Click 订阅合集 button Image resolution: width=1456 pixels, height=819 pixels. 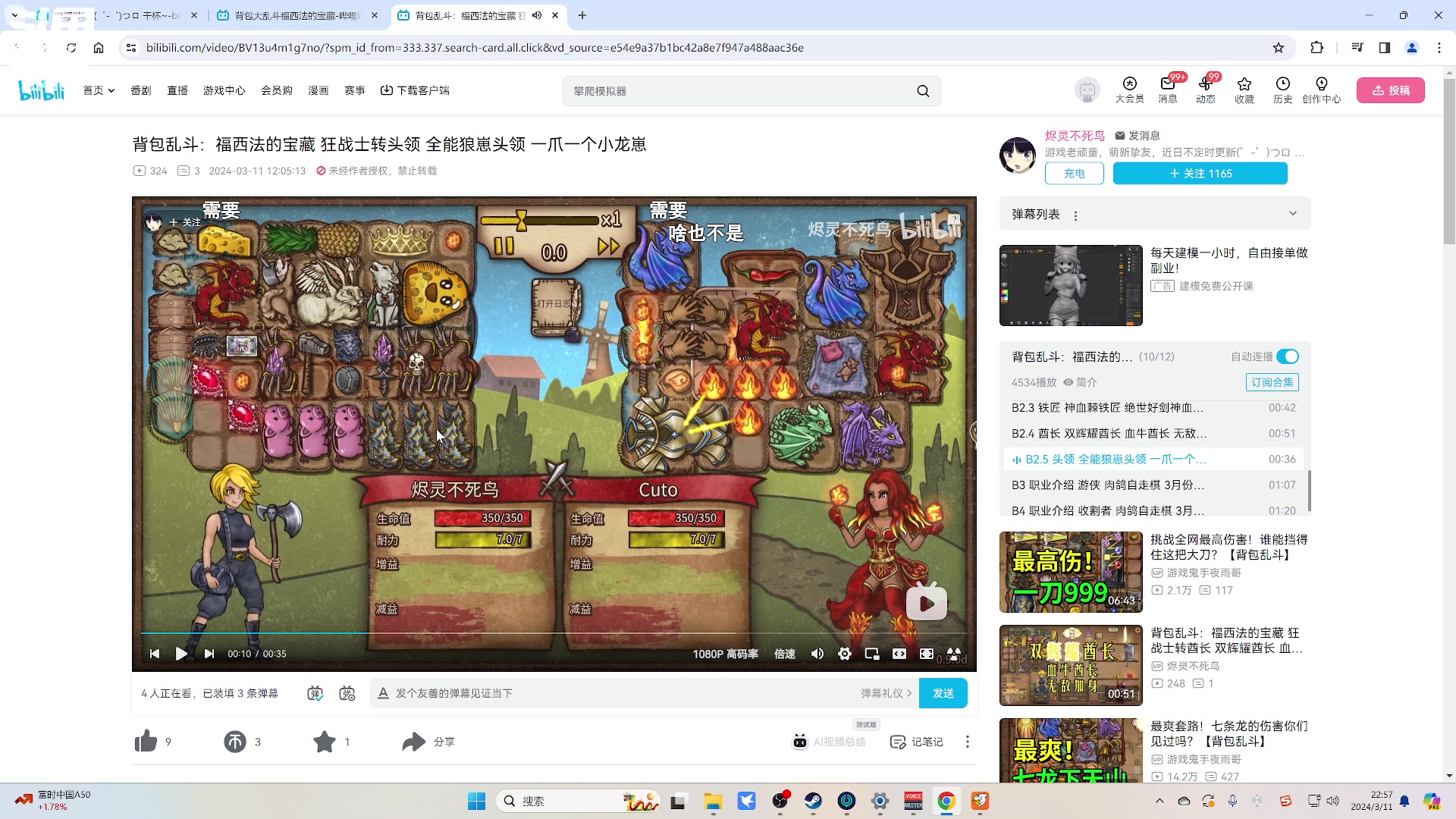[x=1272, y=382]
